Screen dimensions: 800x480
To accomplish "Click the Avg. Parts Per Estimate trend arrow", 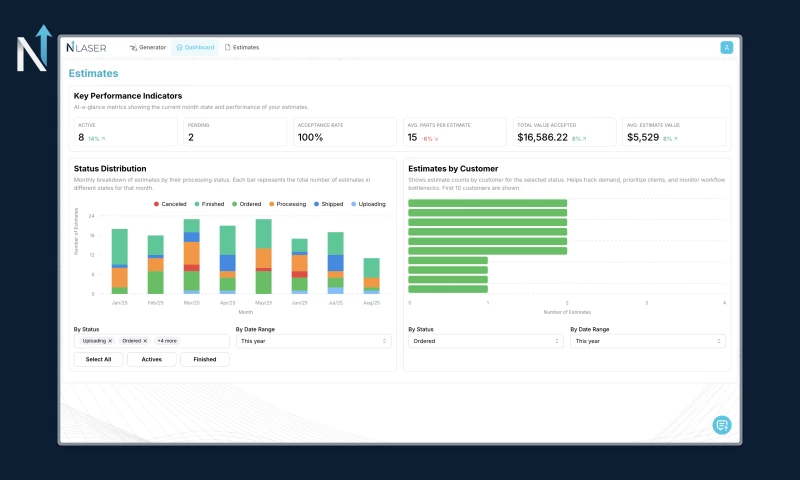I will 437,139.
